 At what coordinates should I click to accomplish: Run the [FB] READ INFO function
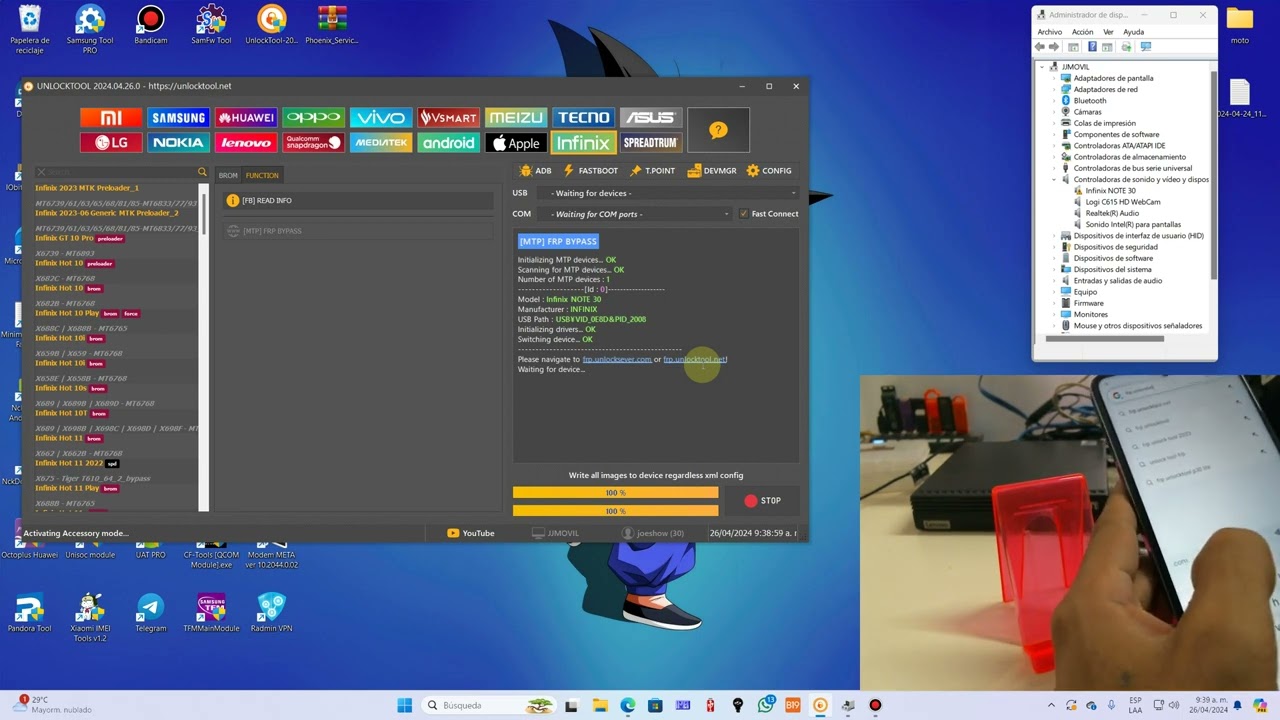tap(359, 201)
